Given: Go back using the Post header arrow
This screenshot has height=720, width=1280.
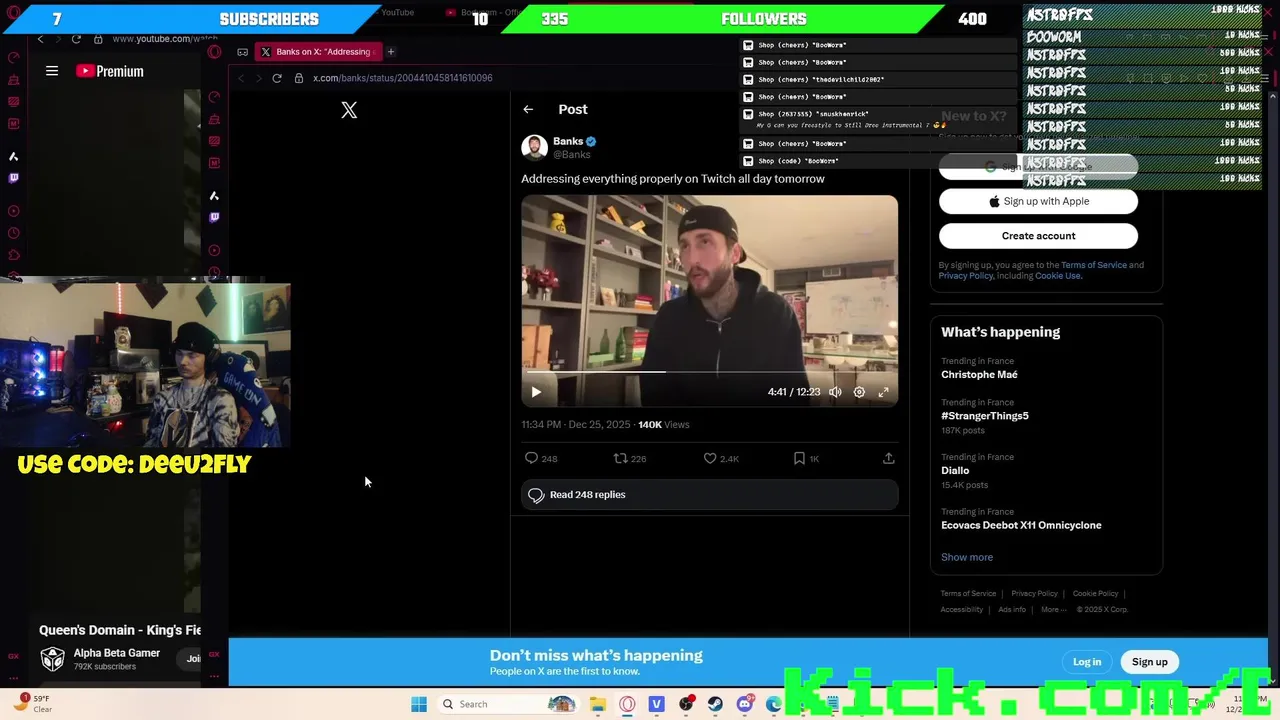Looking at the screenshot, I should 528,109.
